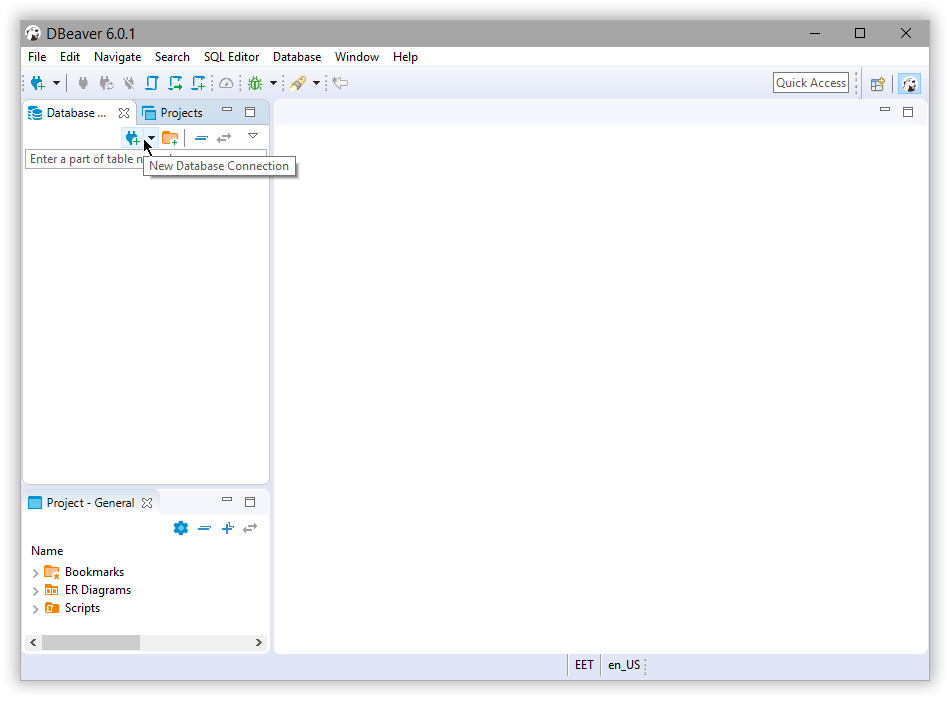Expand the Bookmarks tree node
Viewport: 950px width, 701px height.
point(36,573)
